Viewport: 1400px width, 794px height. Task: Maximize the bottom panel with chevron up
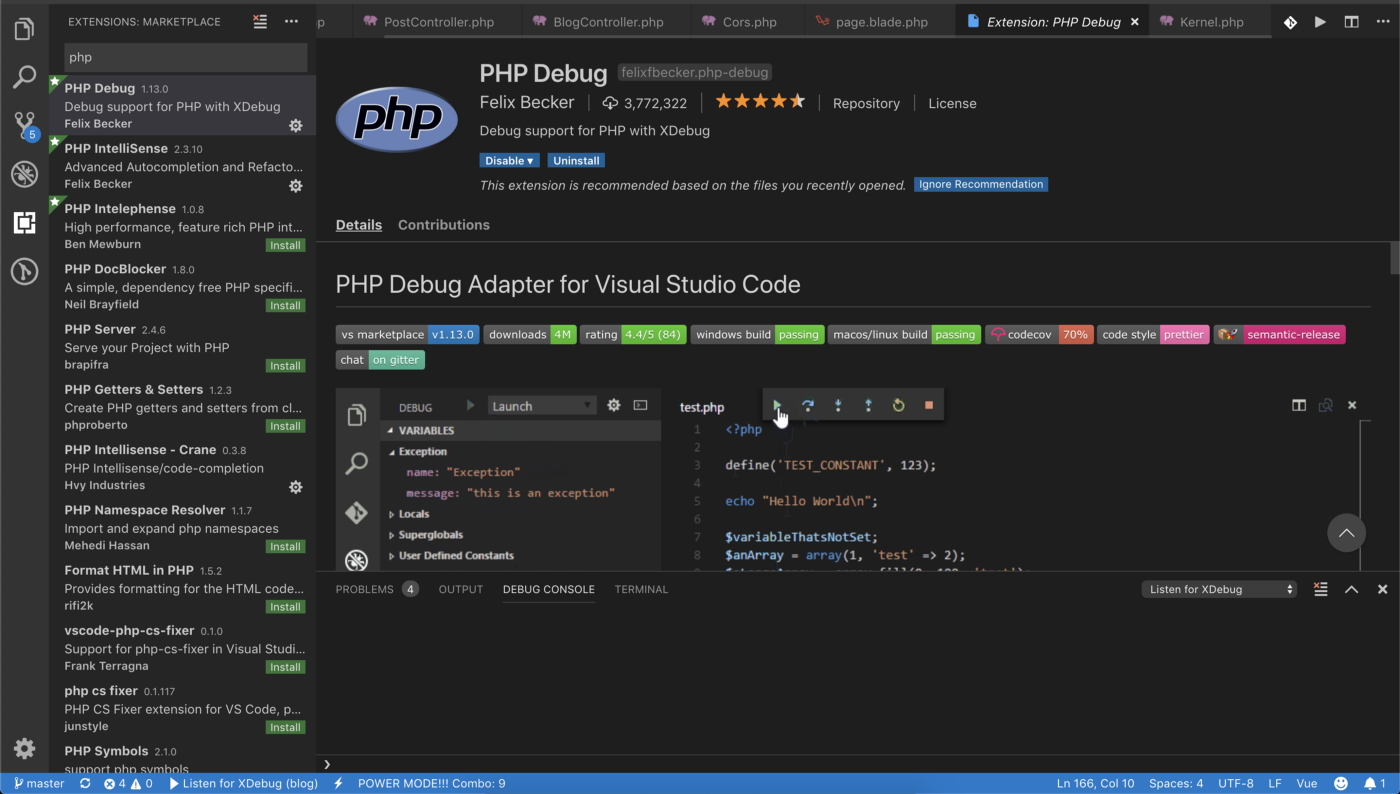point(1351,589)
